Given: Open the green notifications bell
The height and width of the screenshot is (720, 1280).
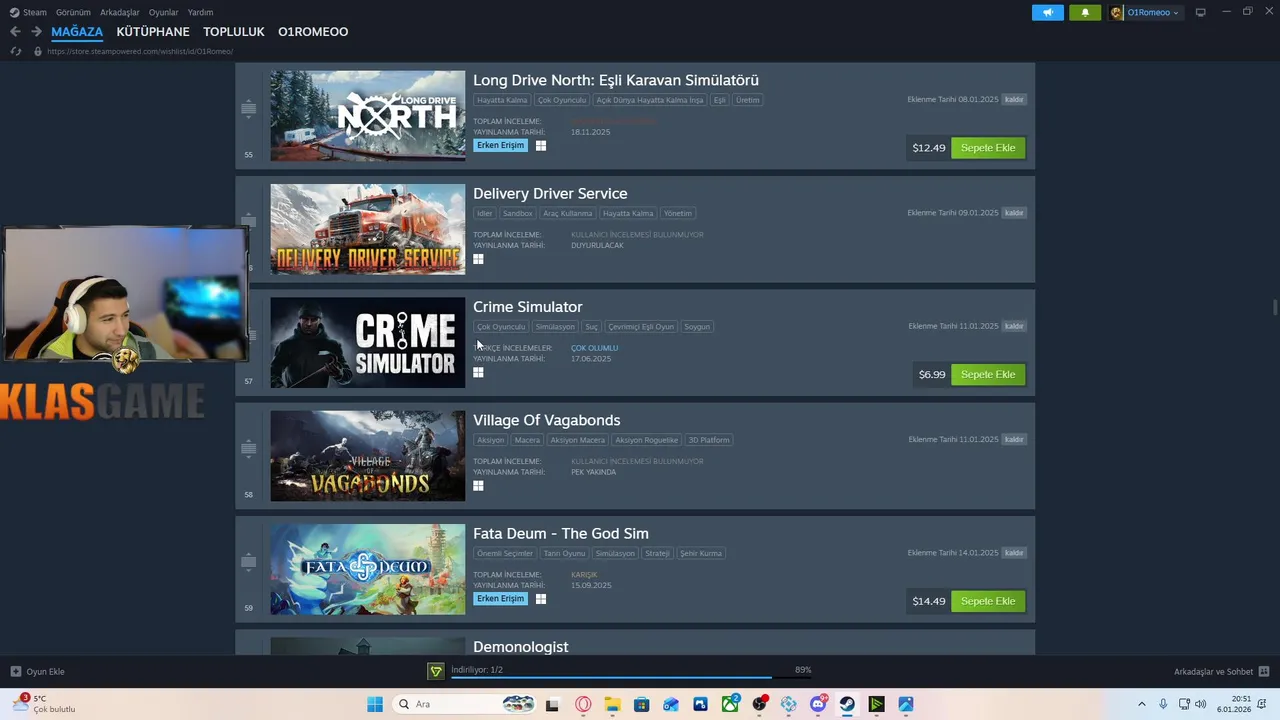Looking at the screenshot, I should [x=1085, y=12].
